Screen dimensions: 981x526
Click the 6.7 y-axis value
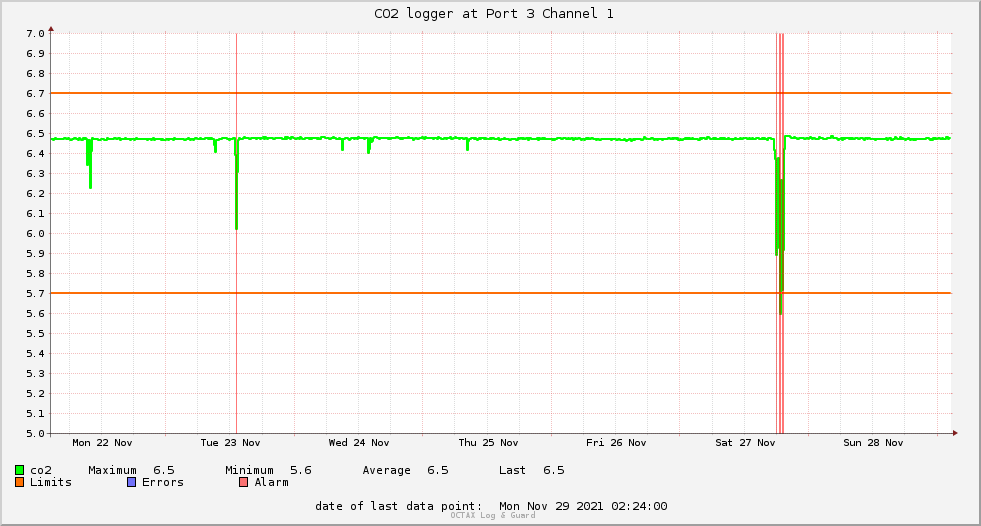(35, 94)
